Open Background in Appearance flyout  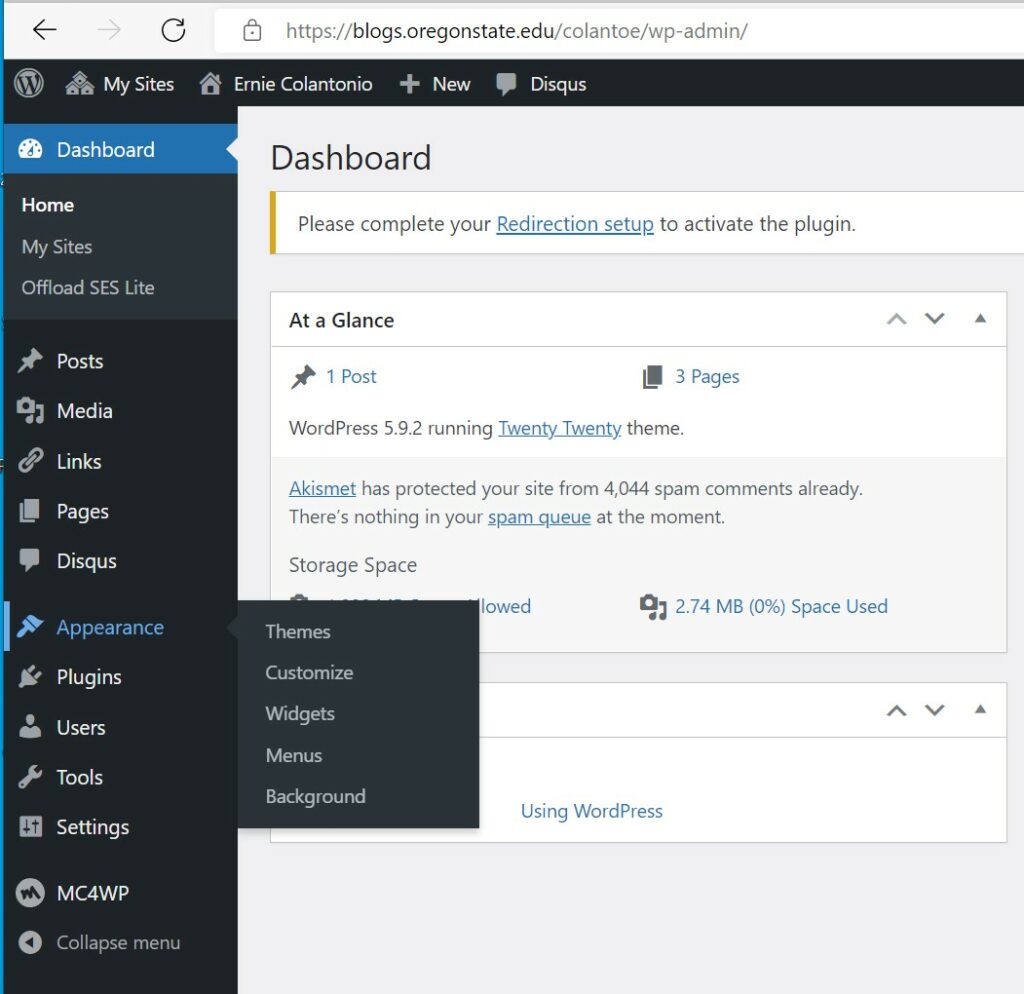(x=315, y=797)
